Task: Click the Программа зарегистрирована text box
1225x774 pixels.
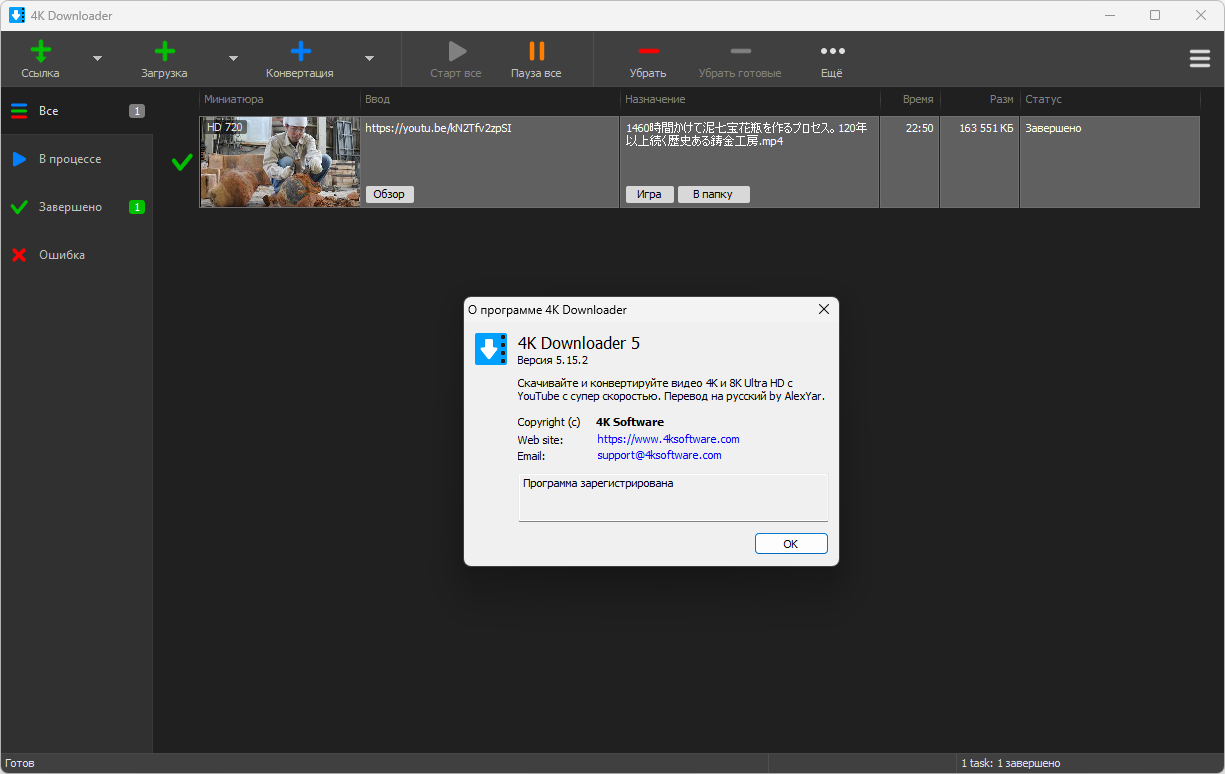Action: pos(673,497)
